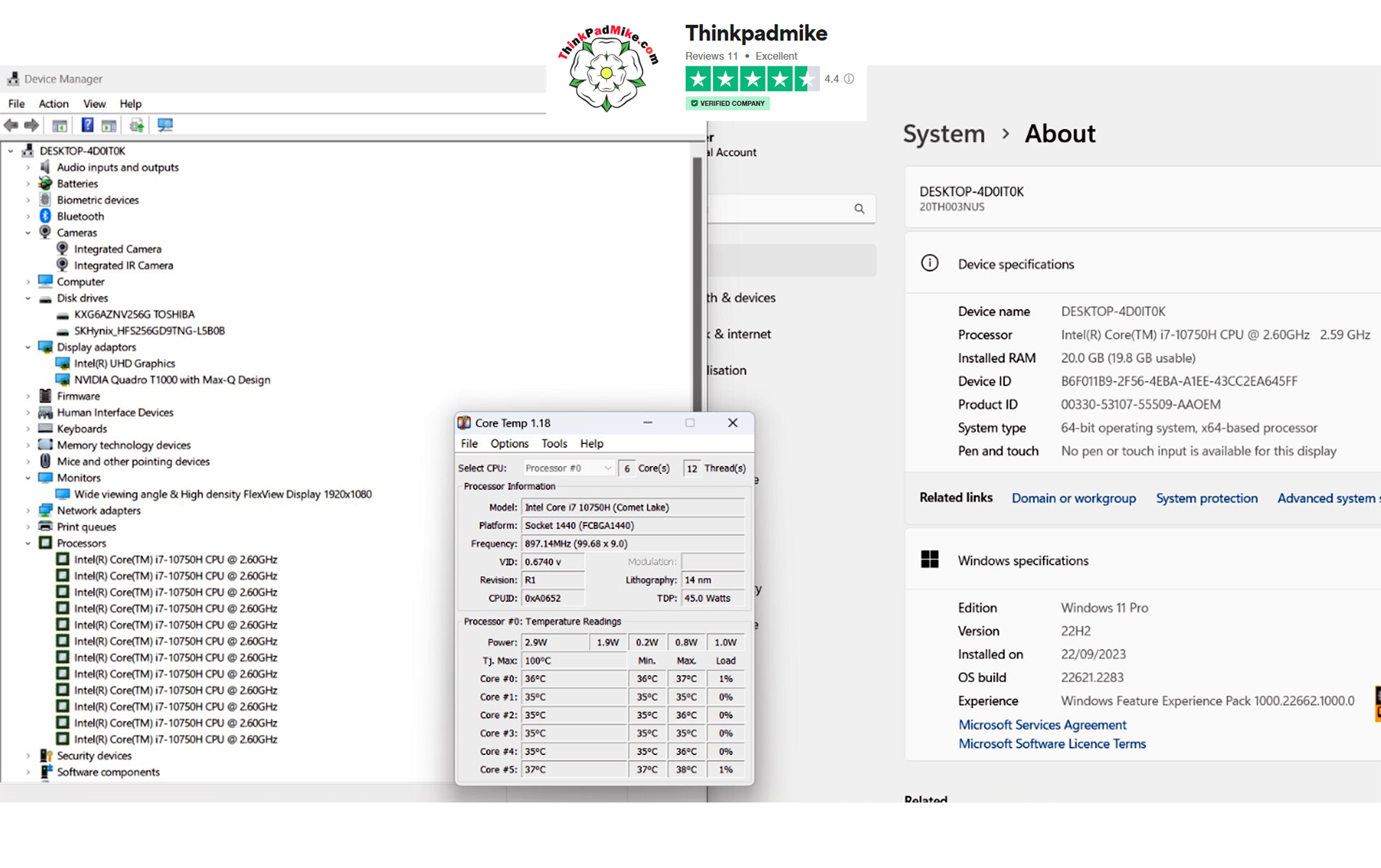
Task: Open Microsoft Software Licence Terms link
Action: pyautogui.click(x=1052, y=743)
